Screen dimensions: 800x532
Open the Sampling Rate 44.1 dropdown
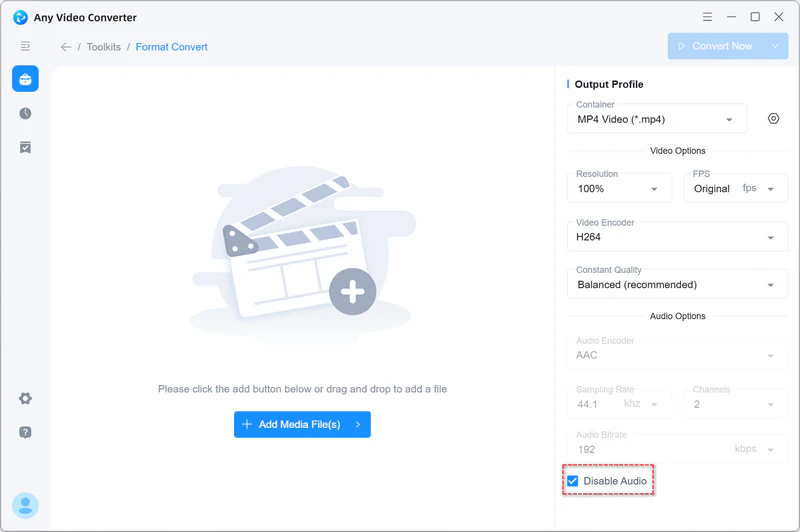pos(619,403)
